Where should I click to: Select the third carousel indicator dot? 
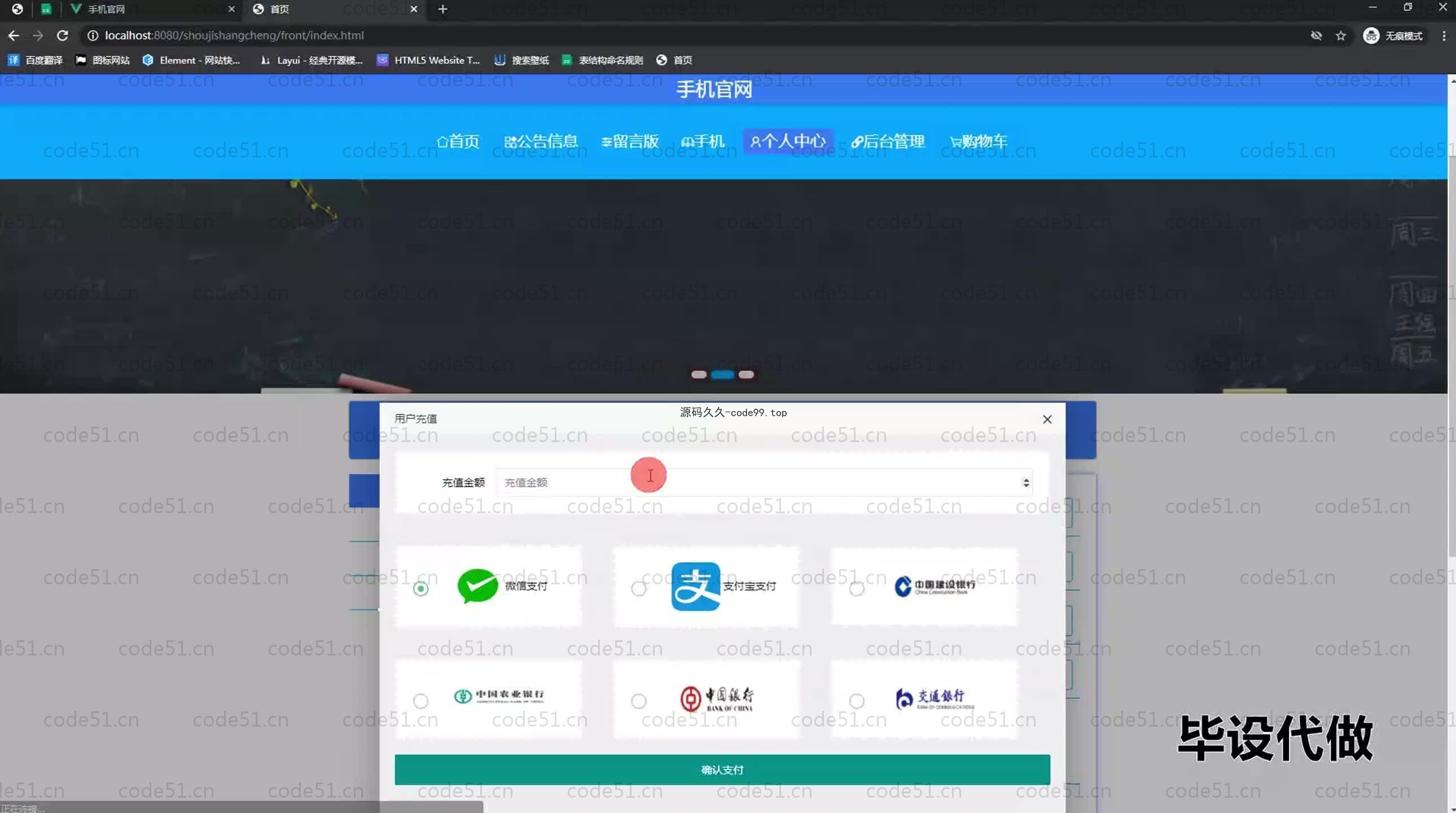coord(746,374)
